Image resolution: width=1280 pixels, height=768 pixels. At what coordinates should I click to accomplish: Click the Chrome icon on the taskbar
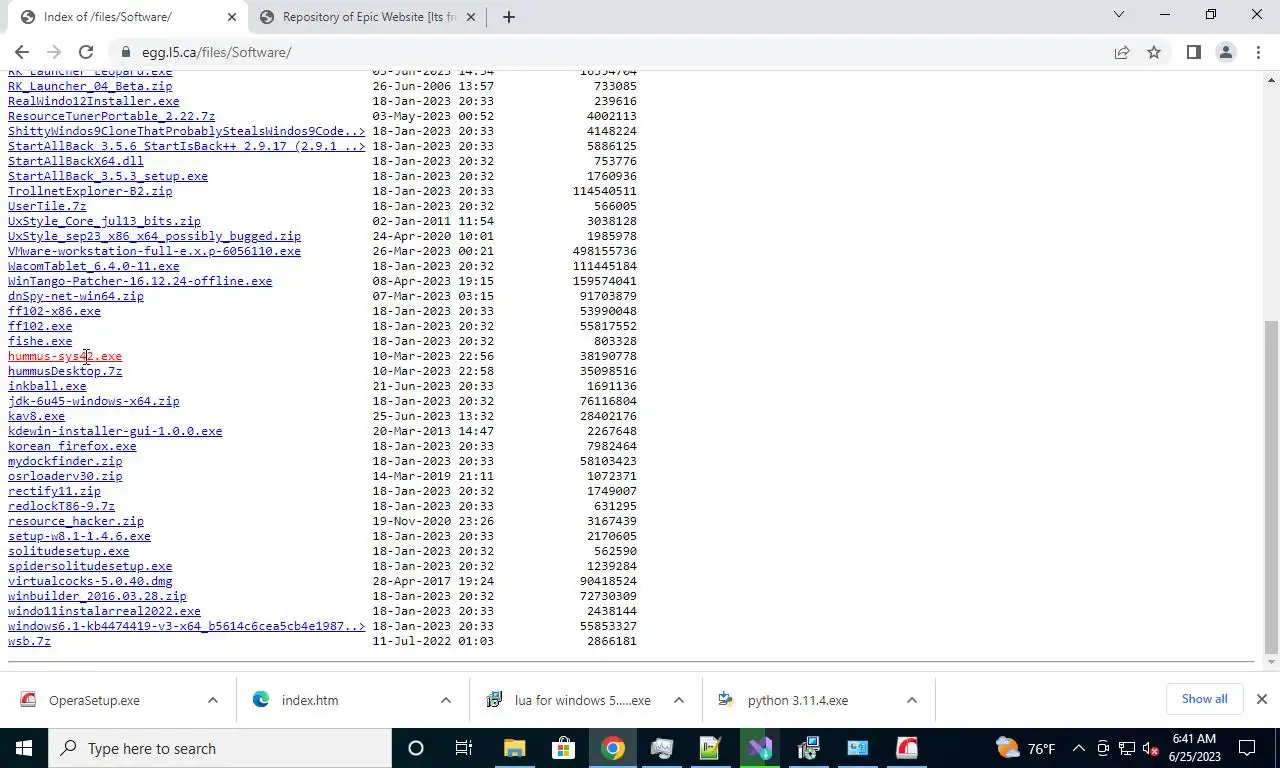coord(612,748)
